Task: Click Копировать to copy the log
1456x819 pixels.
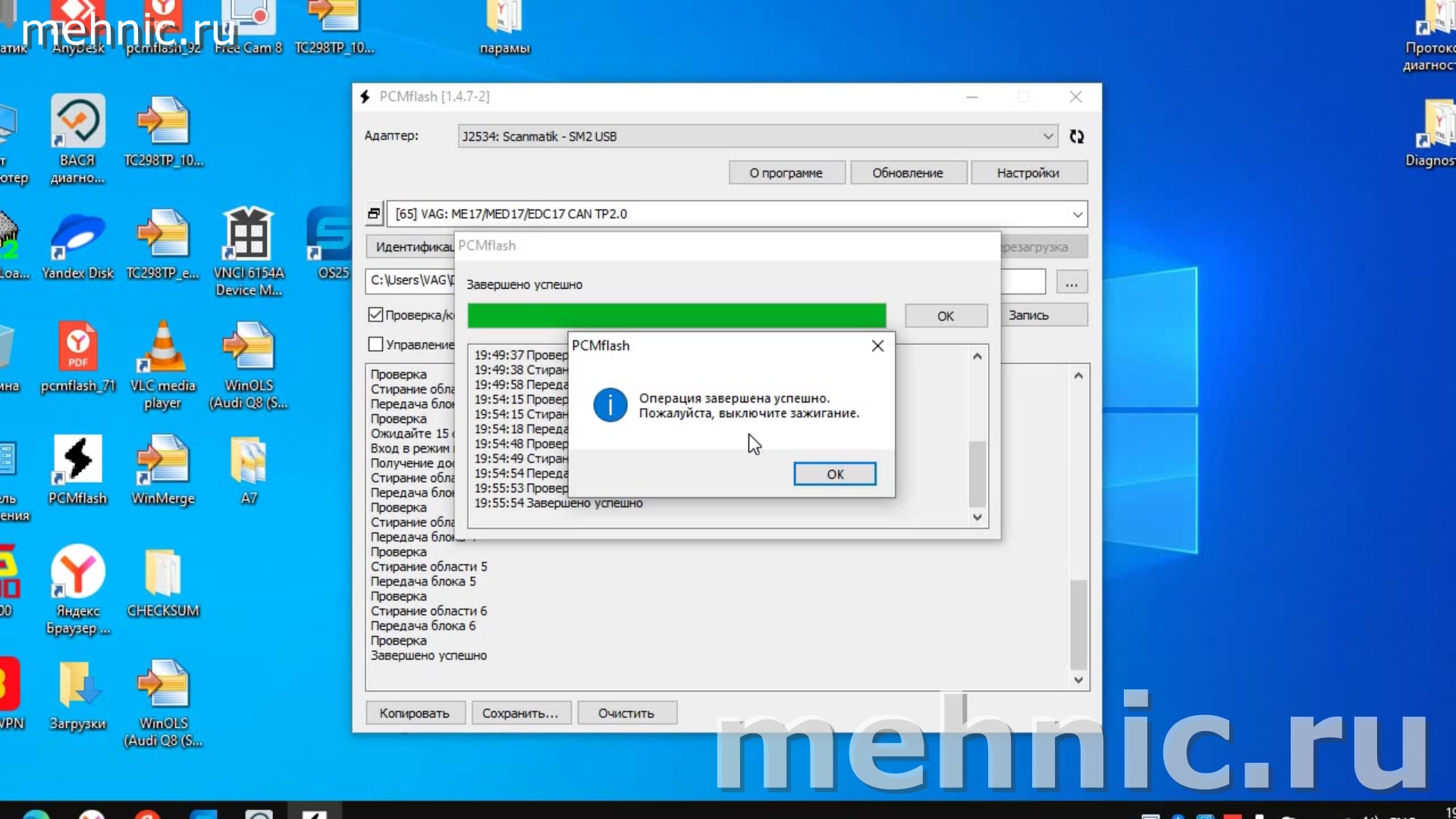Action: click(x=415, y=714)
